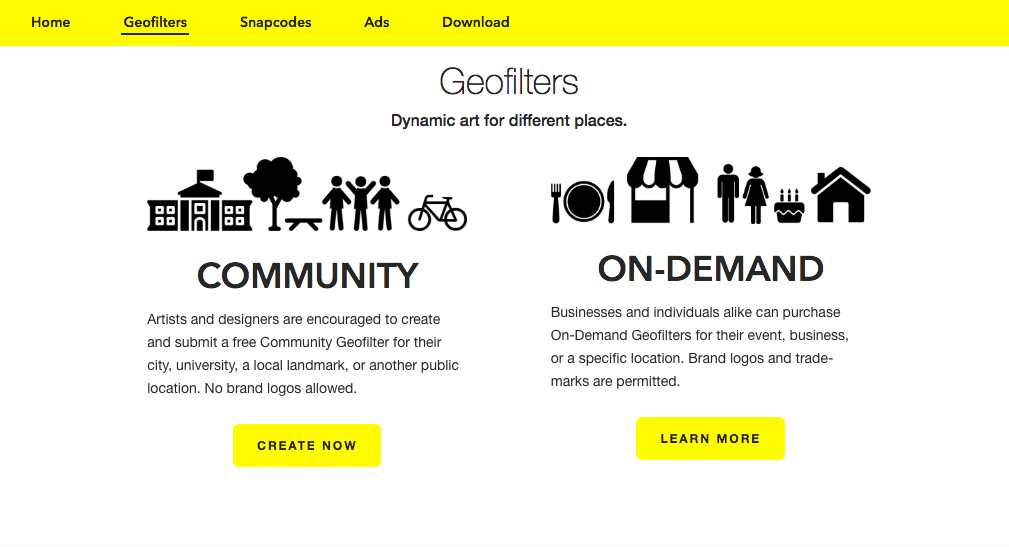The width and height of the screenshot is (1009, 547).
Task: Select the Geofilters nav tab
Action: point(155,22)
